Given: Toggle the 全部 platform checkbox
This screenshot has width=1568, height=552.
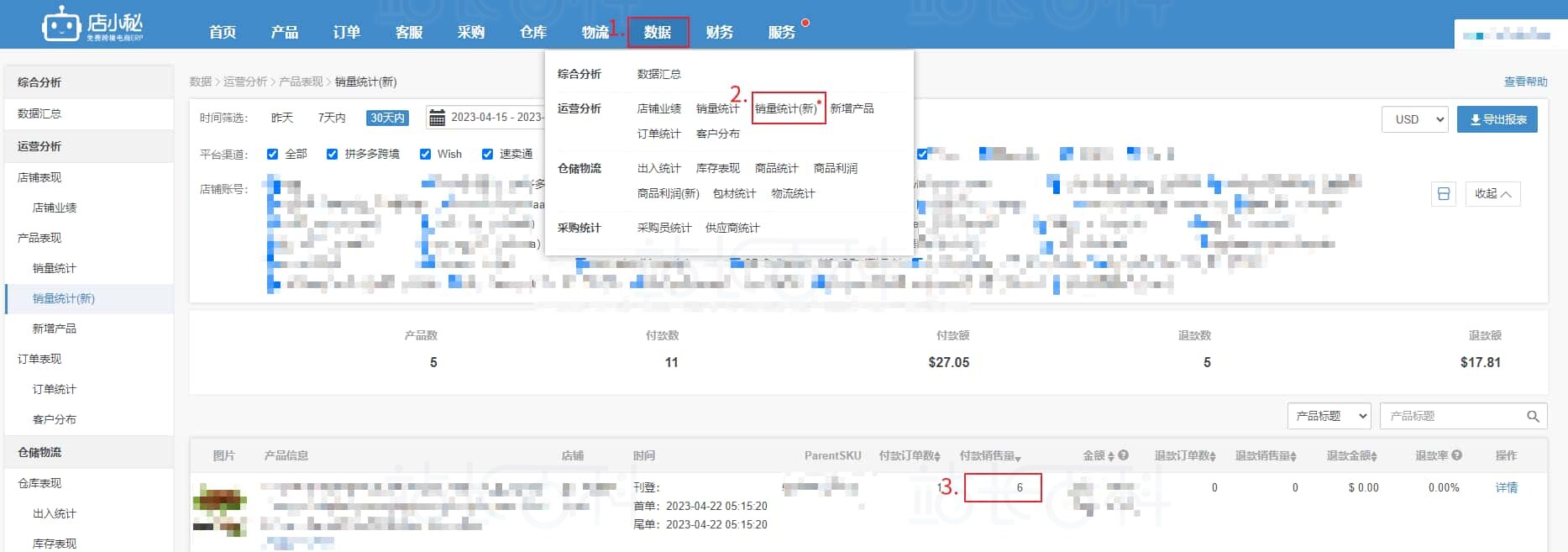Looking at the screenshot, I should [x=272, y=154].
